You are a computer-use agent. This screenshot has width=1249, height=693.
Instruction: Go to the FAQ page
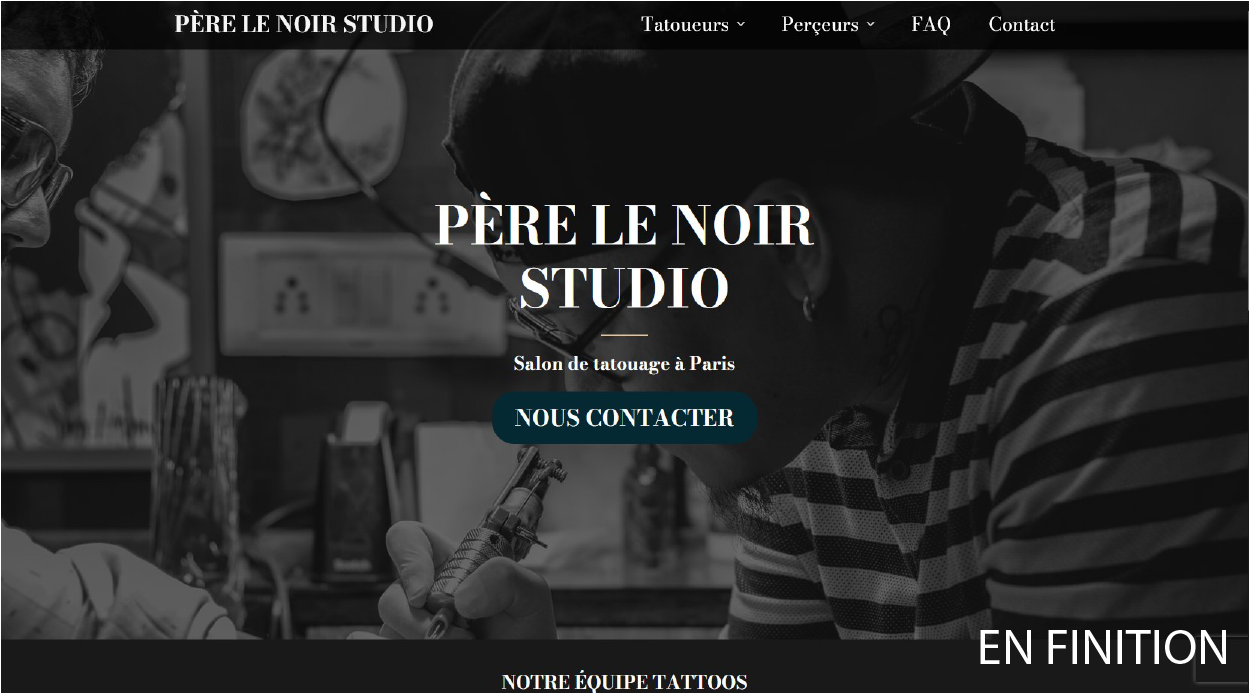(x=931, y=25)
